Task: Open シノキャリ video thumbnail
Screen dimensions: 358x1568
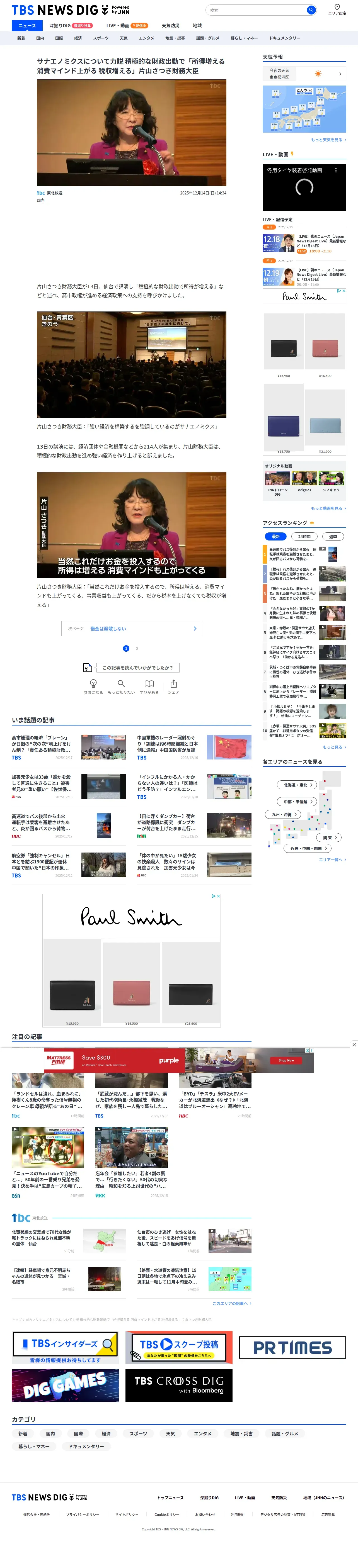Action: (331, 478)
